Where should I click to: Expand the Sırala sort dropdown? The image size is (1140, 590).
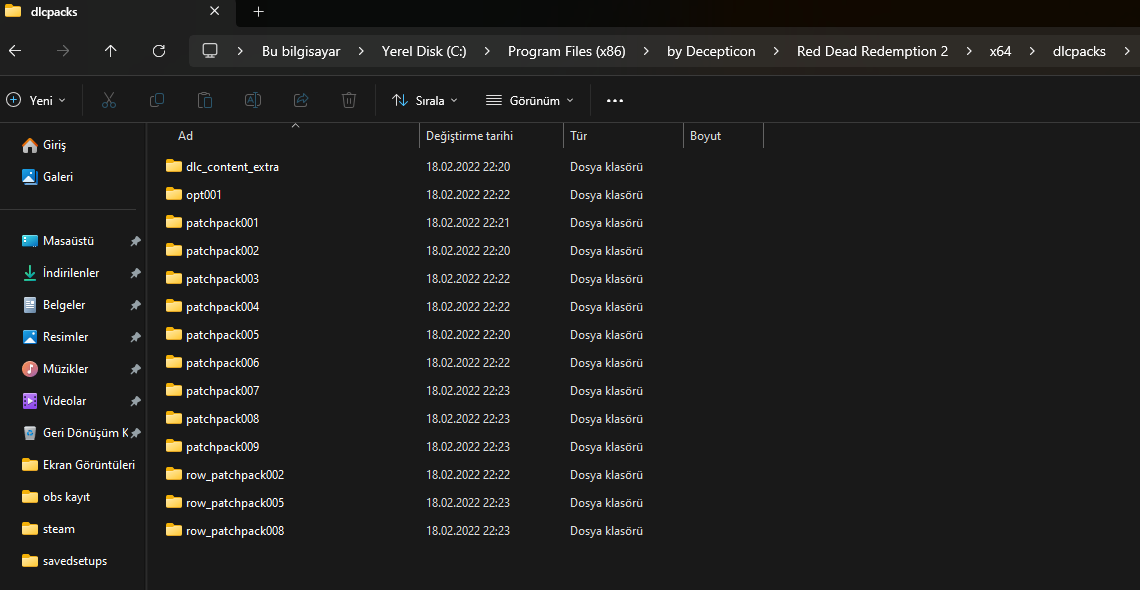[424, 100]
